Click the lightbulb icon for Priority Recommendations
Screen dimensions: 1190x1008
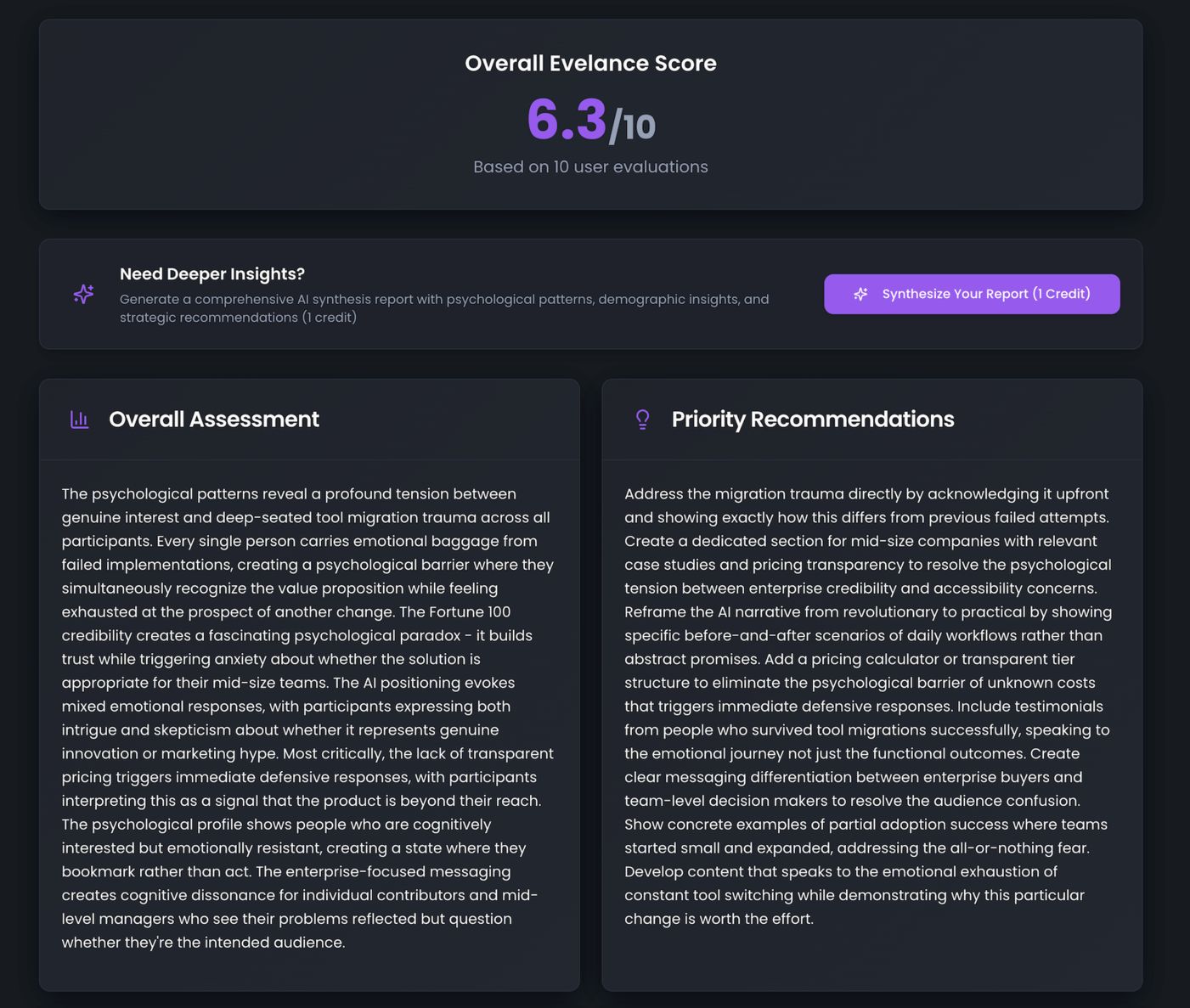tap(643, 420)
